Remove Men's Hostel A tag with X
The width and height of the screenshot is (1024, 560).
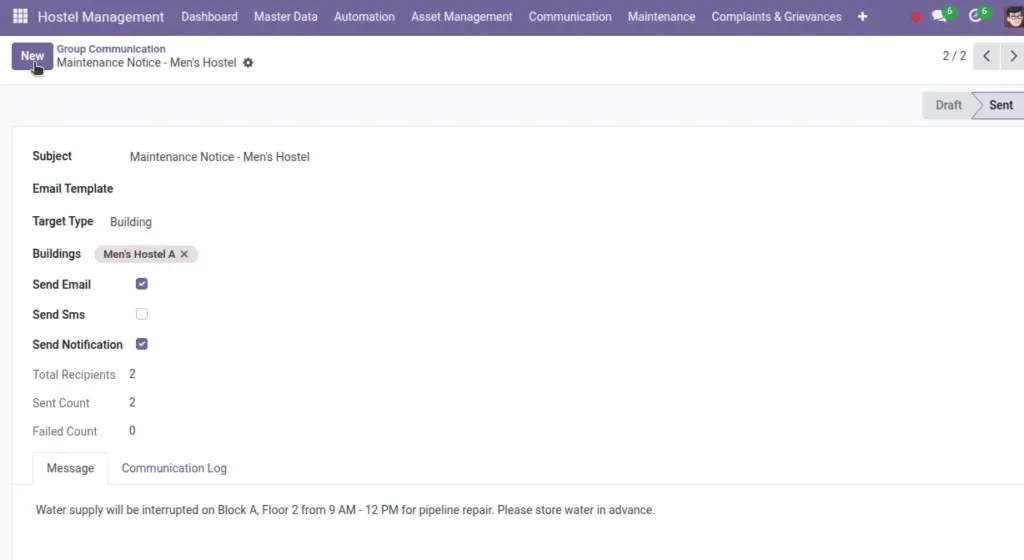click(x=184, y=254)
